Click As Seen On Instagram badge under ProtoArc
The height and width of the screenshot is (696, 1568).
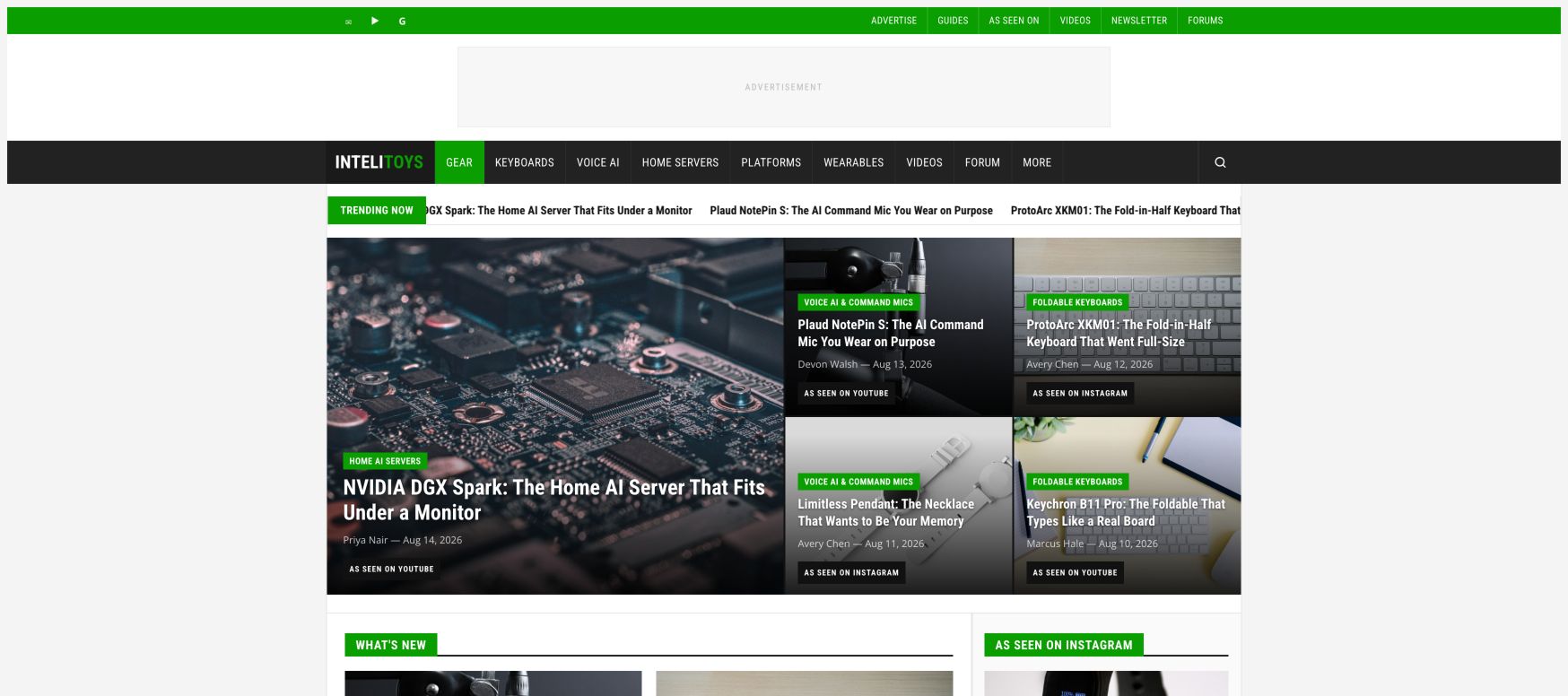pos(1080,393)
